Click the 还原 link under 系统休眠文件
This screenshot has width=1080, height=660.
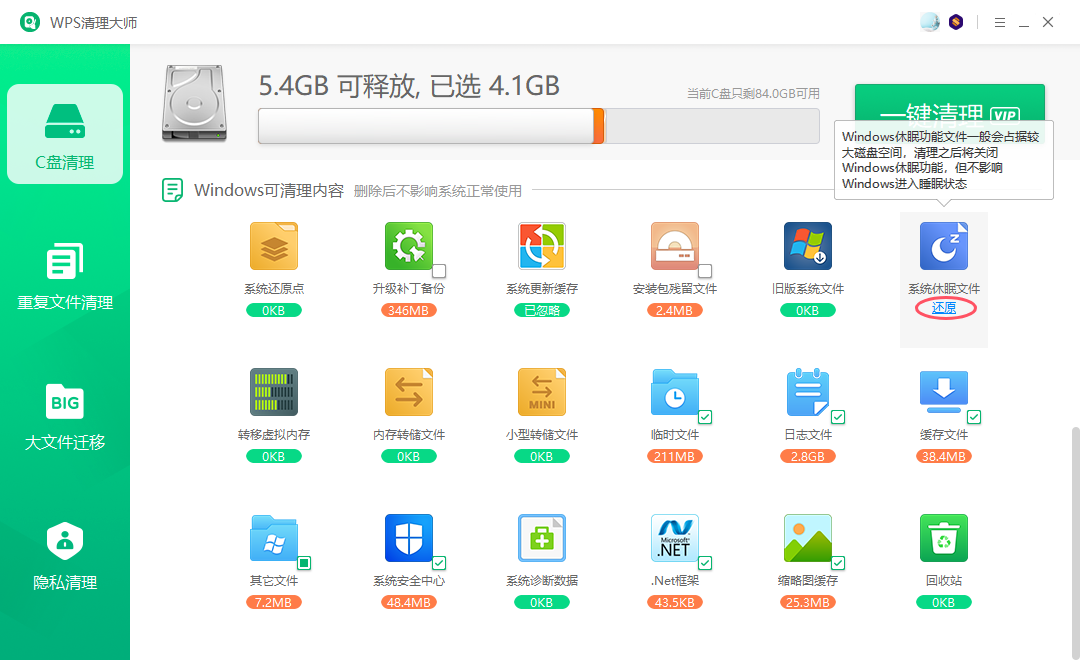point(944,308)
